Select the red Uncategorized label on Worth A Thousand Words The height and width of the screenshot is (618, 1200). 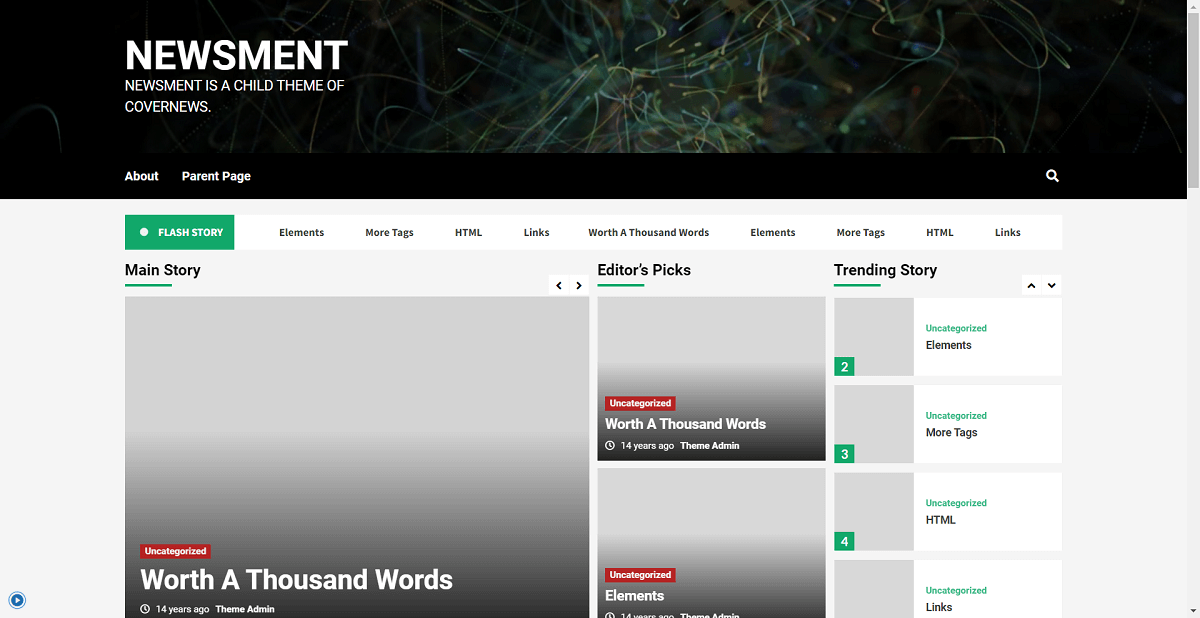640,403
